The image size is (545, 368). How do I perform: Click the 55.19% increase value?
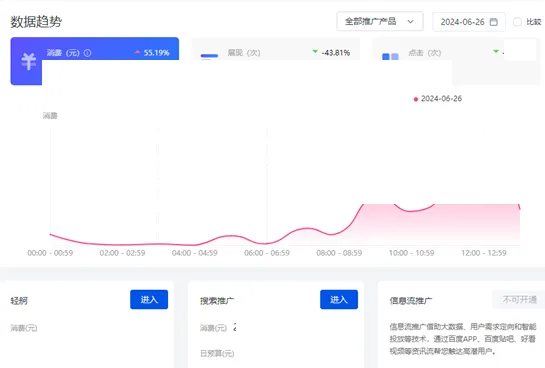[x=156, y=53]
